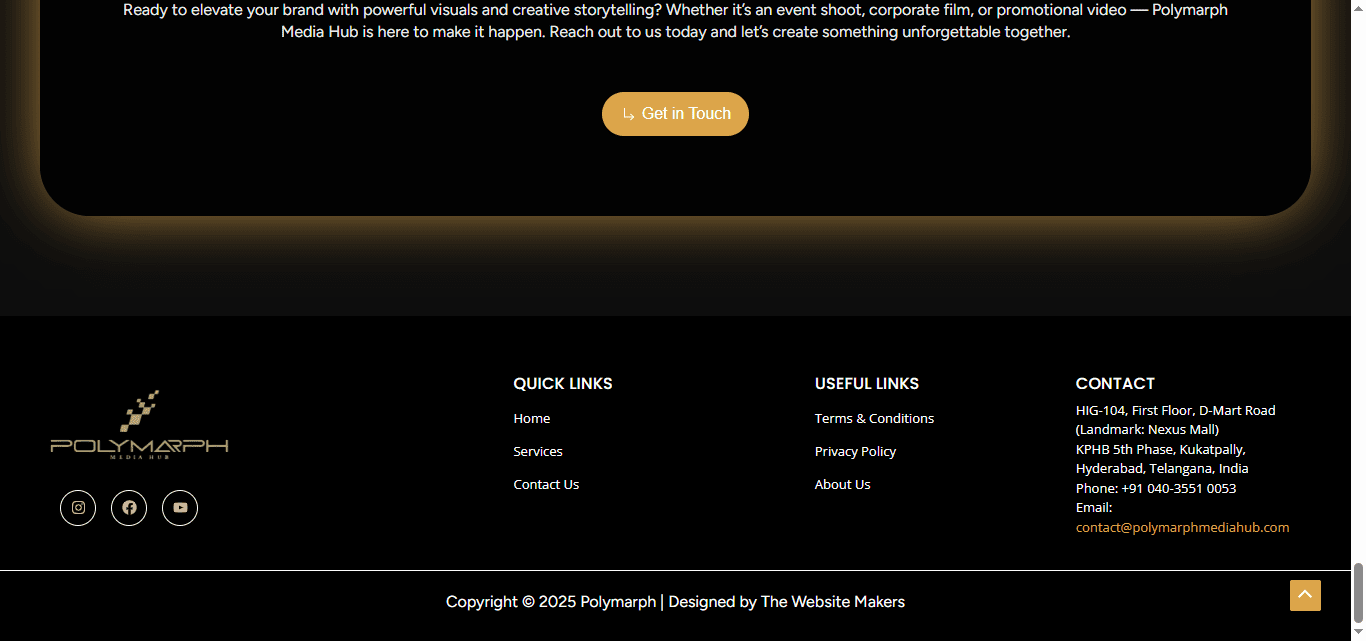1366x641 pixels.
Task: Click the CONTACT heading in footer
Action: tap(1115, 384)
